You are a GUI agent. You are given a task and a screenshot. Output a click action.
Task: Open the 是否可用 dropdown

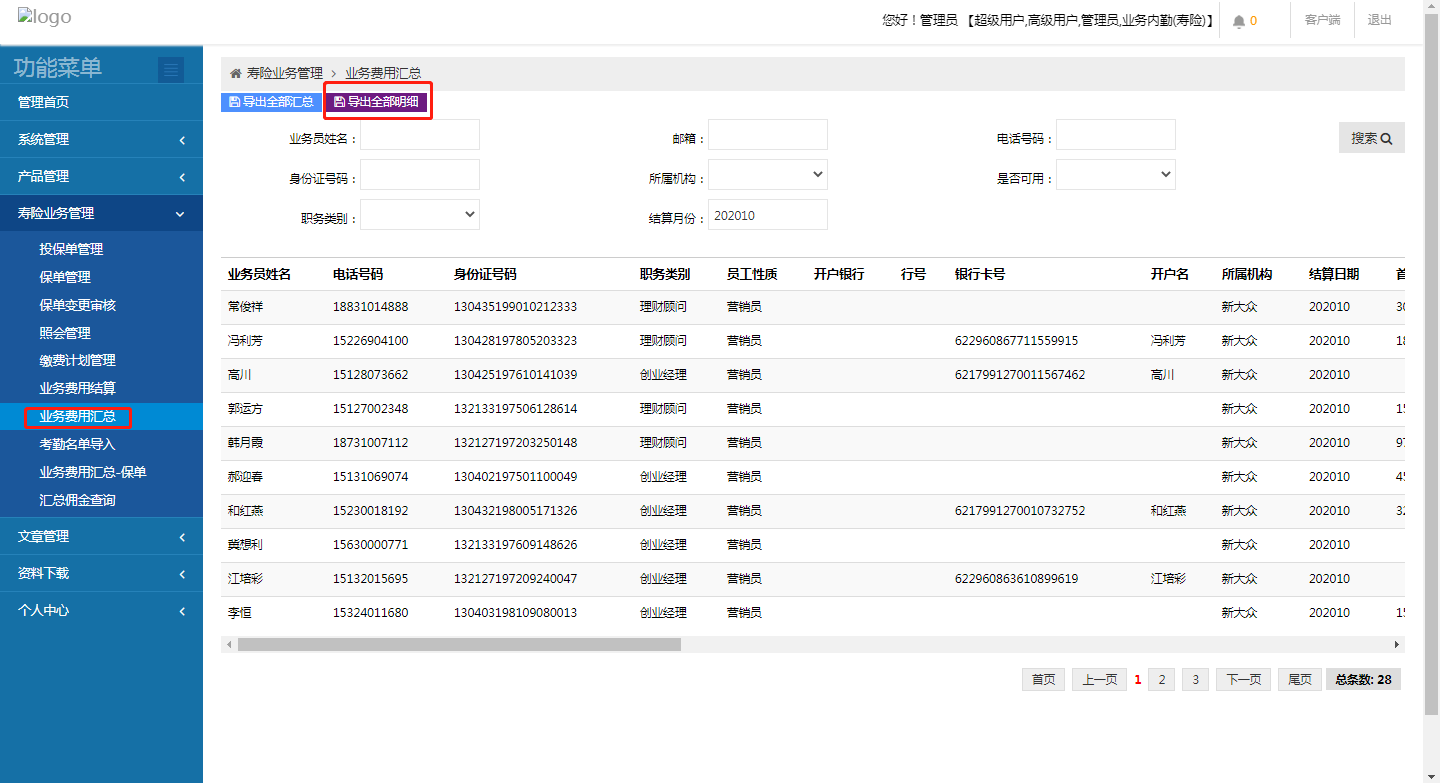(x=1115, y=175)
